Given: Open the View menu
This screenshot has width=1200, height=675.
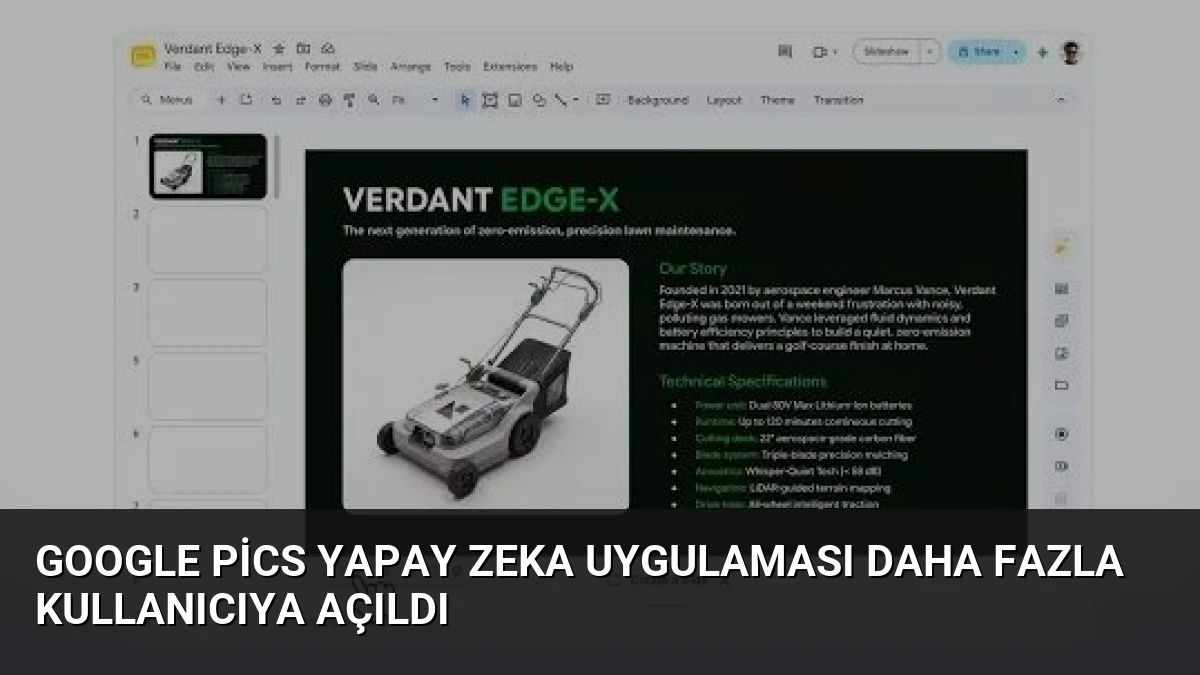Looking at the screenshot, I should click(238, 67).
